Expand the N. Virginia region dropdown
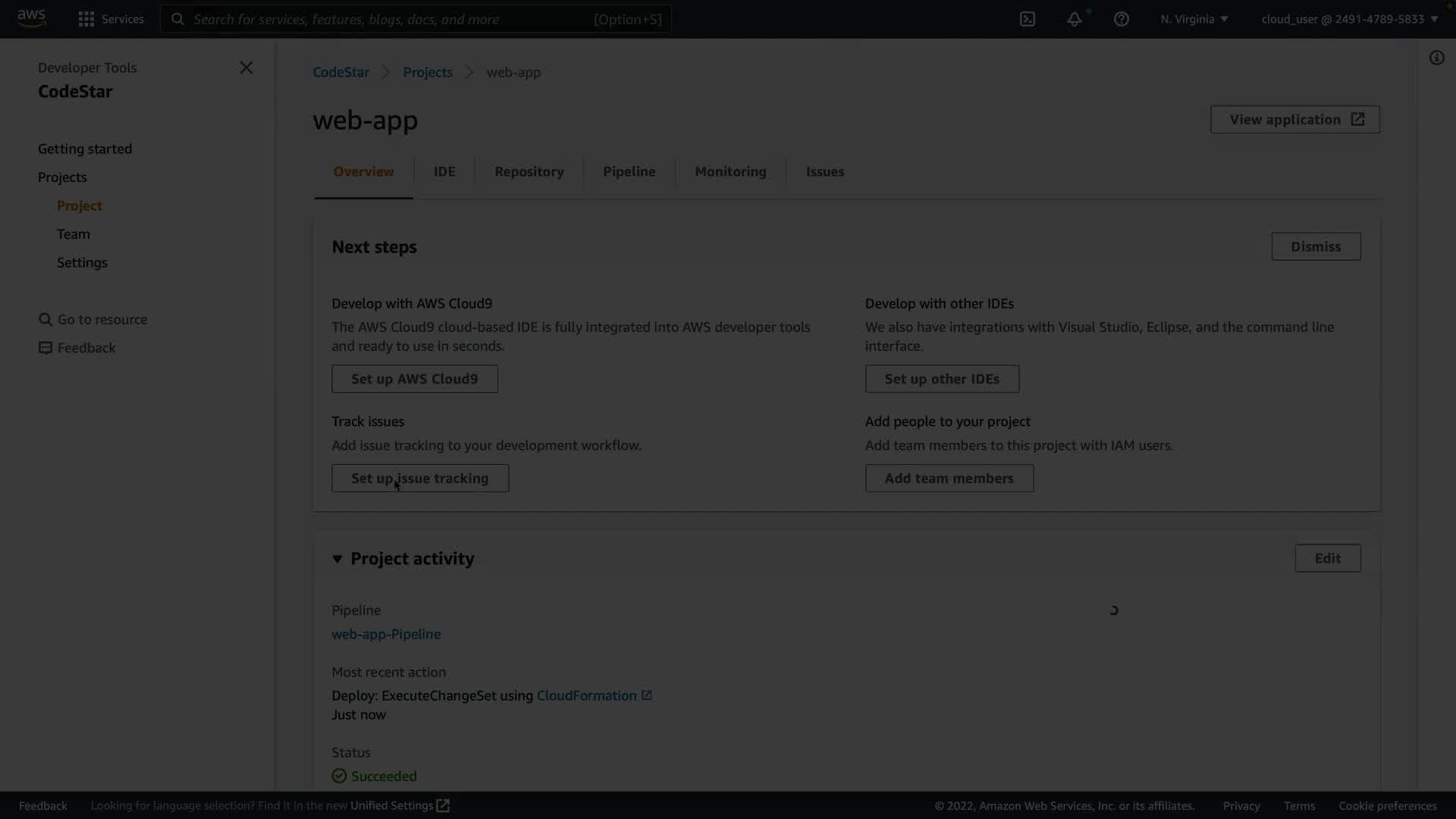1456x819 pixels. pyautogui.click(x=1194, y=19)
